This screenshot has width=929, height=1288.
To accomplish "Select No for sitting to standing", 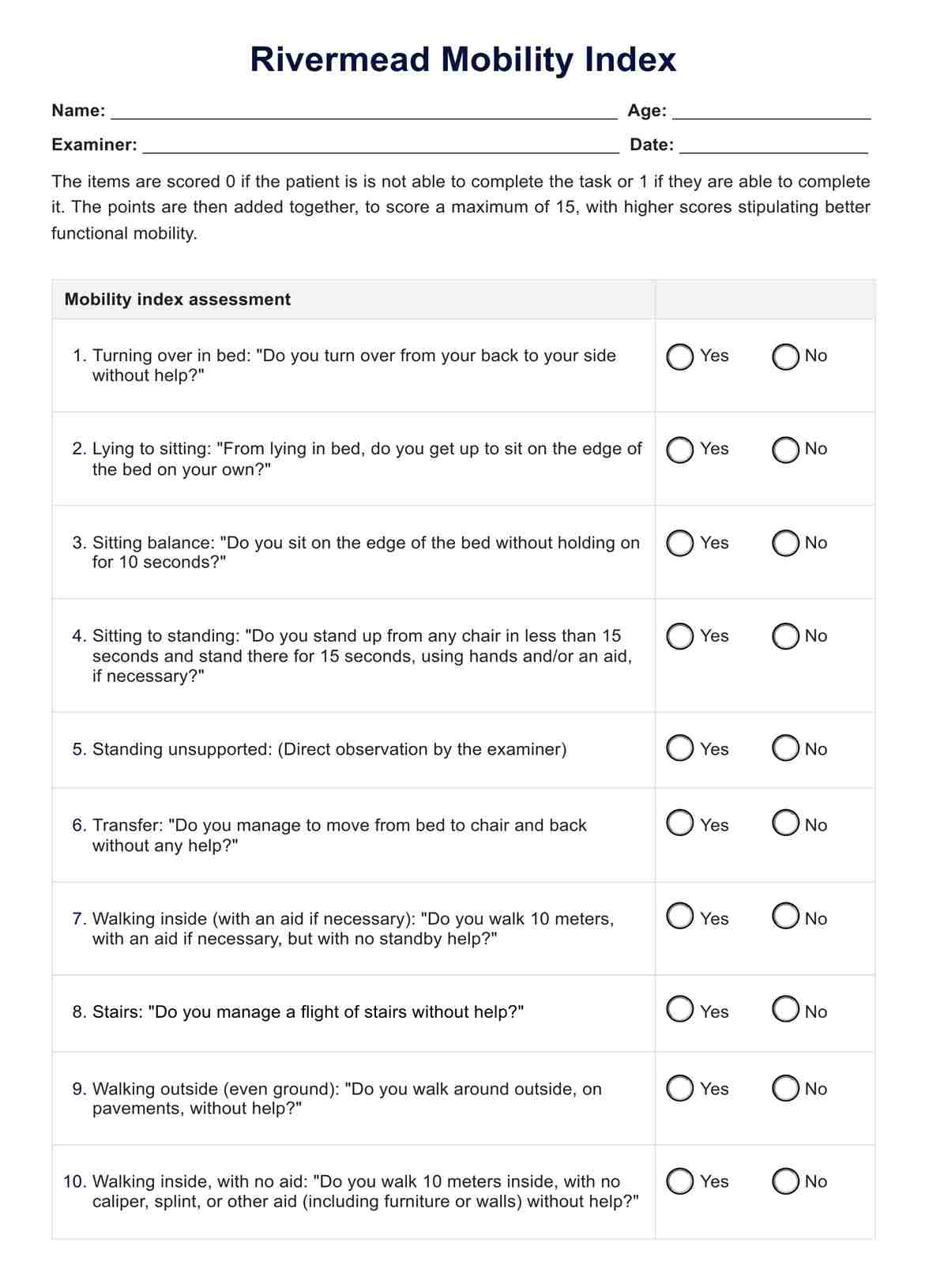I will 785,636.
